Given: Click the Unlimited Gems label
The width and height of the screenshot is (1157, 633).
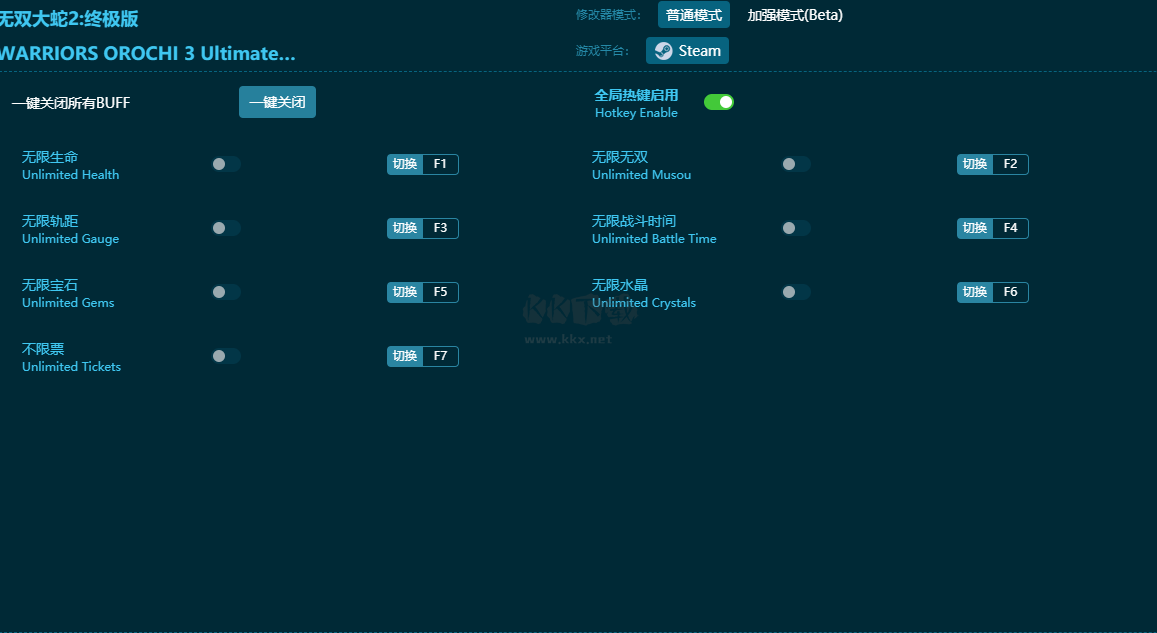Looking at the screenshot, I should (x=68, y=302).
